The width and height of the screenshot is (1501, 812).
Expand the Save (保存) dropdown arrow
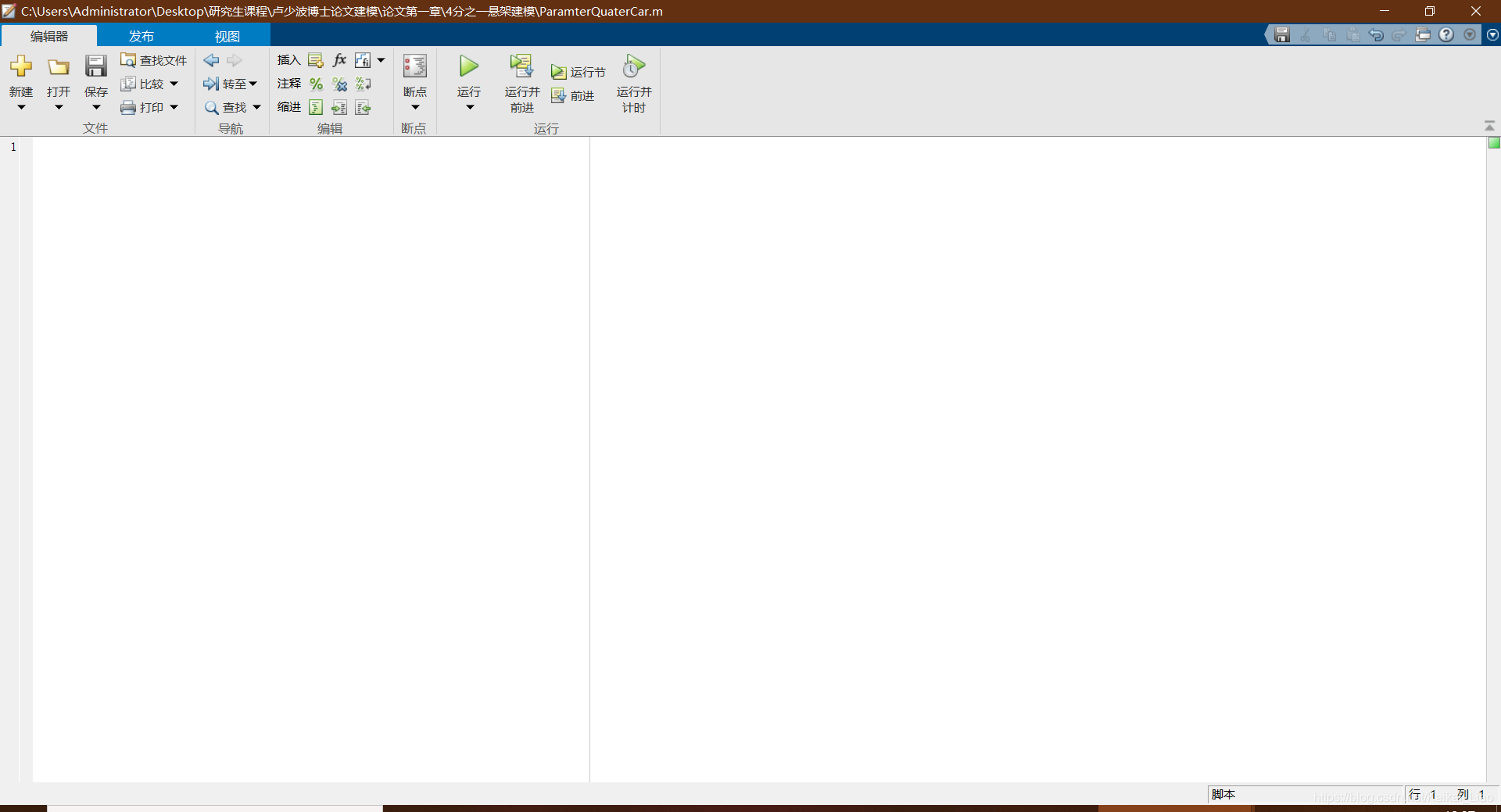coord(96,108)
